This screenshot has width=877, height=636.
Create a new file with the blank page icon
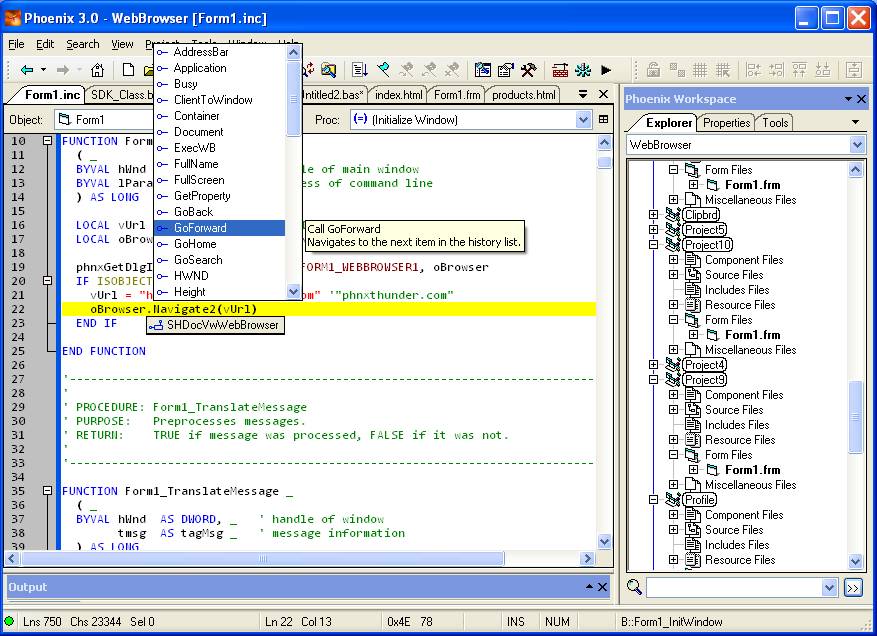(128, 70)
